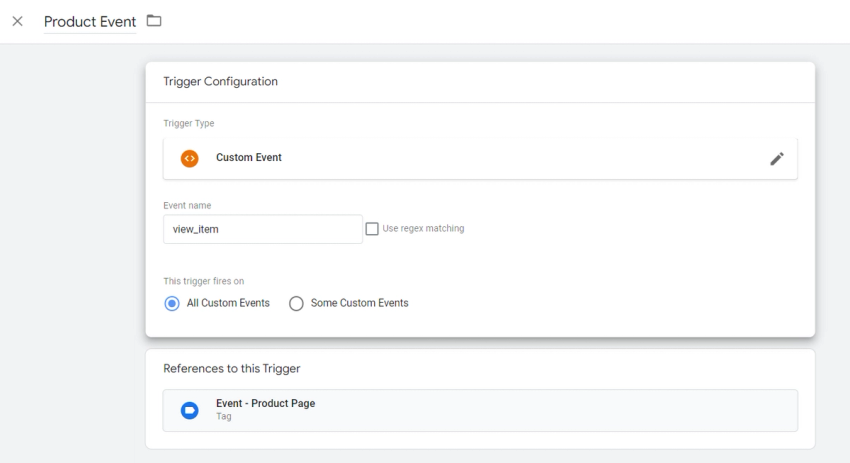Select the Some Custom Events radio button
Screen dimensions: 850x463
click(296, 303)
